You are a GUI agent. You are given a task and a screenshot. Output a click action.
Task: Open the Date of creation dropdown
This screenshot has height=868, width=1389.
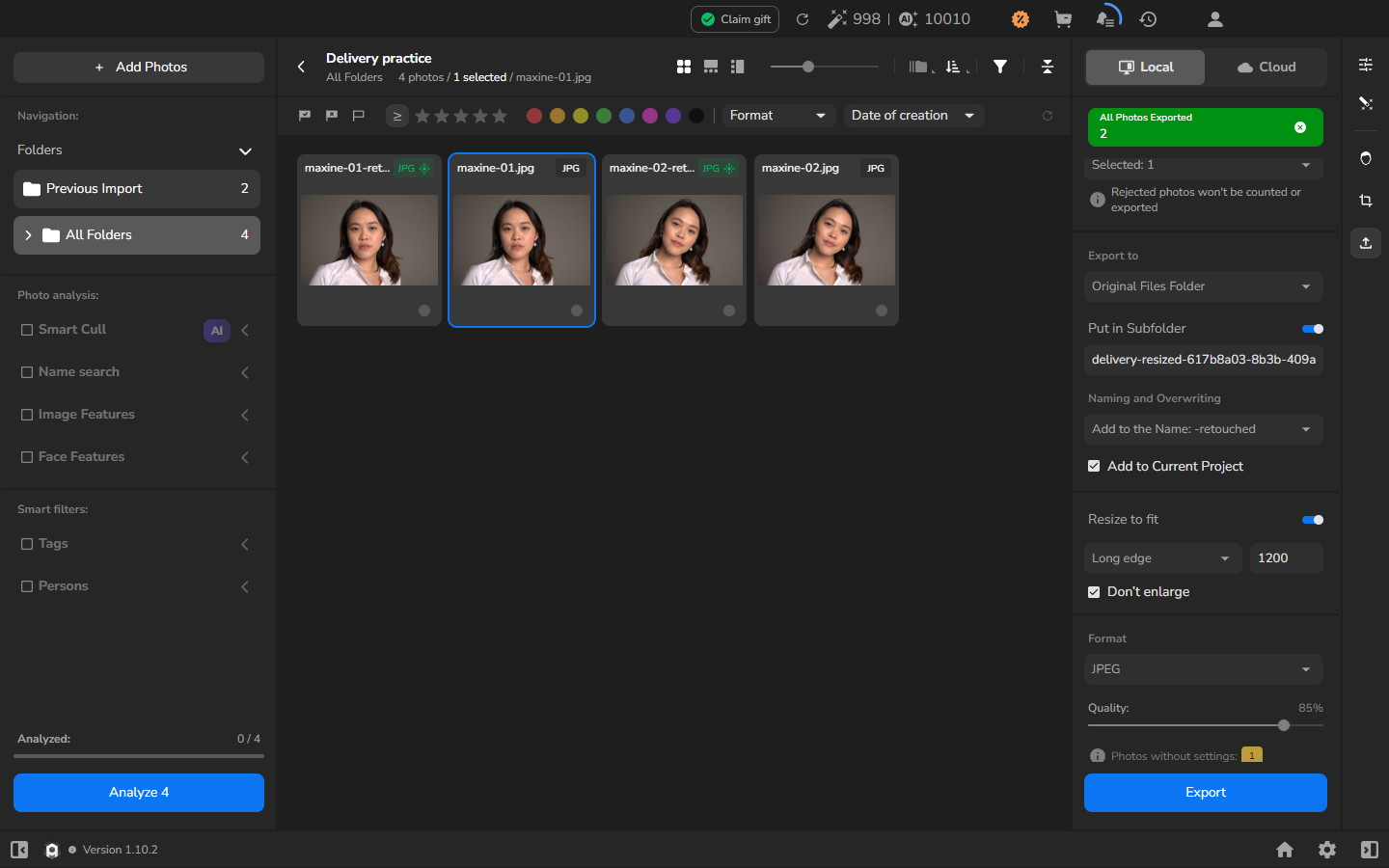click(913, 116)
